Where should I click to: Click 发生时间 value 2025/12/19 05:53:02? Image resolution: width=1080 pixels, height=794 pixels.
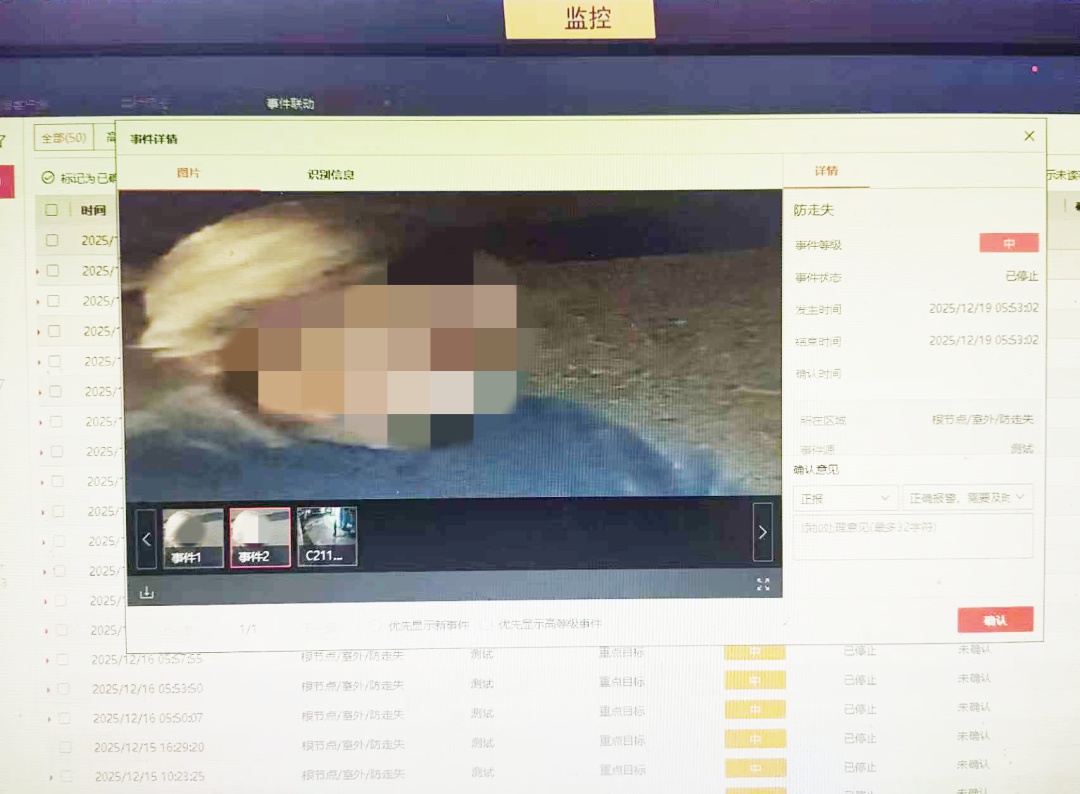click(x=984, y=308)
